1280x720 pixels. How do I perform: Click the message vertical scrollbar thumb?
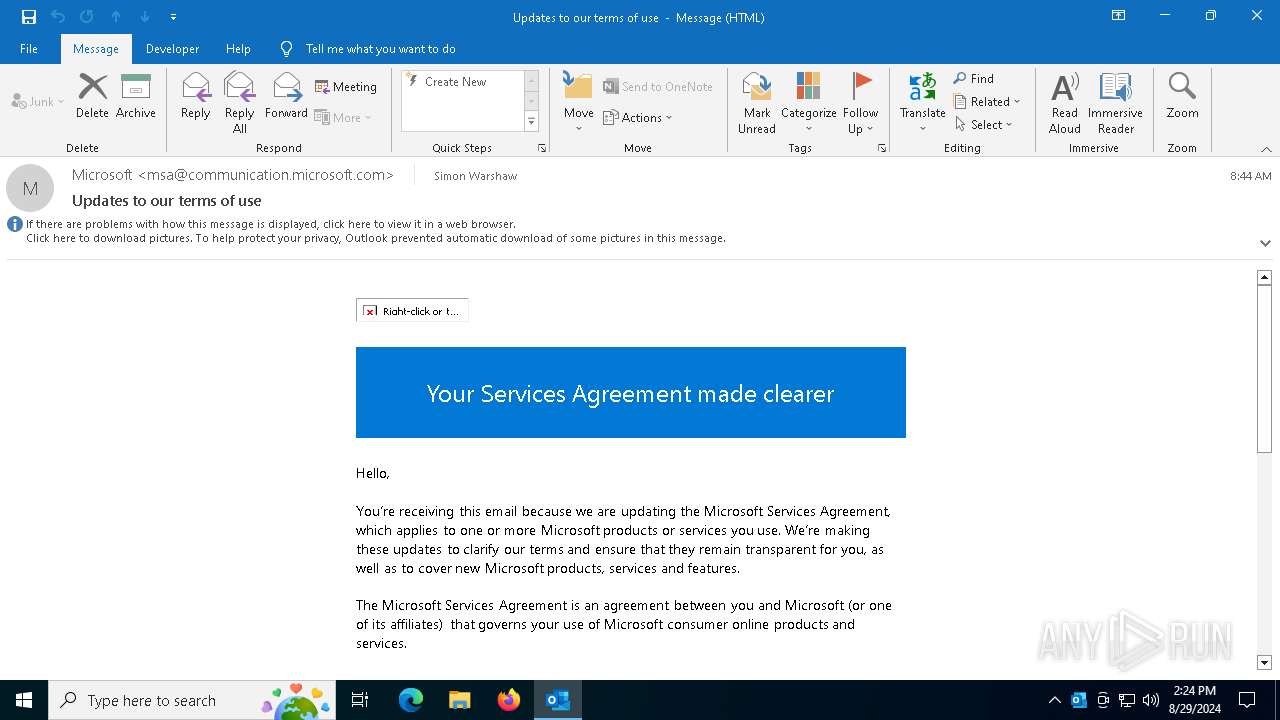tap(1264, 368)
